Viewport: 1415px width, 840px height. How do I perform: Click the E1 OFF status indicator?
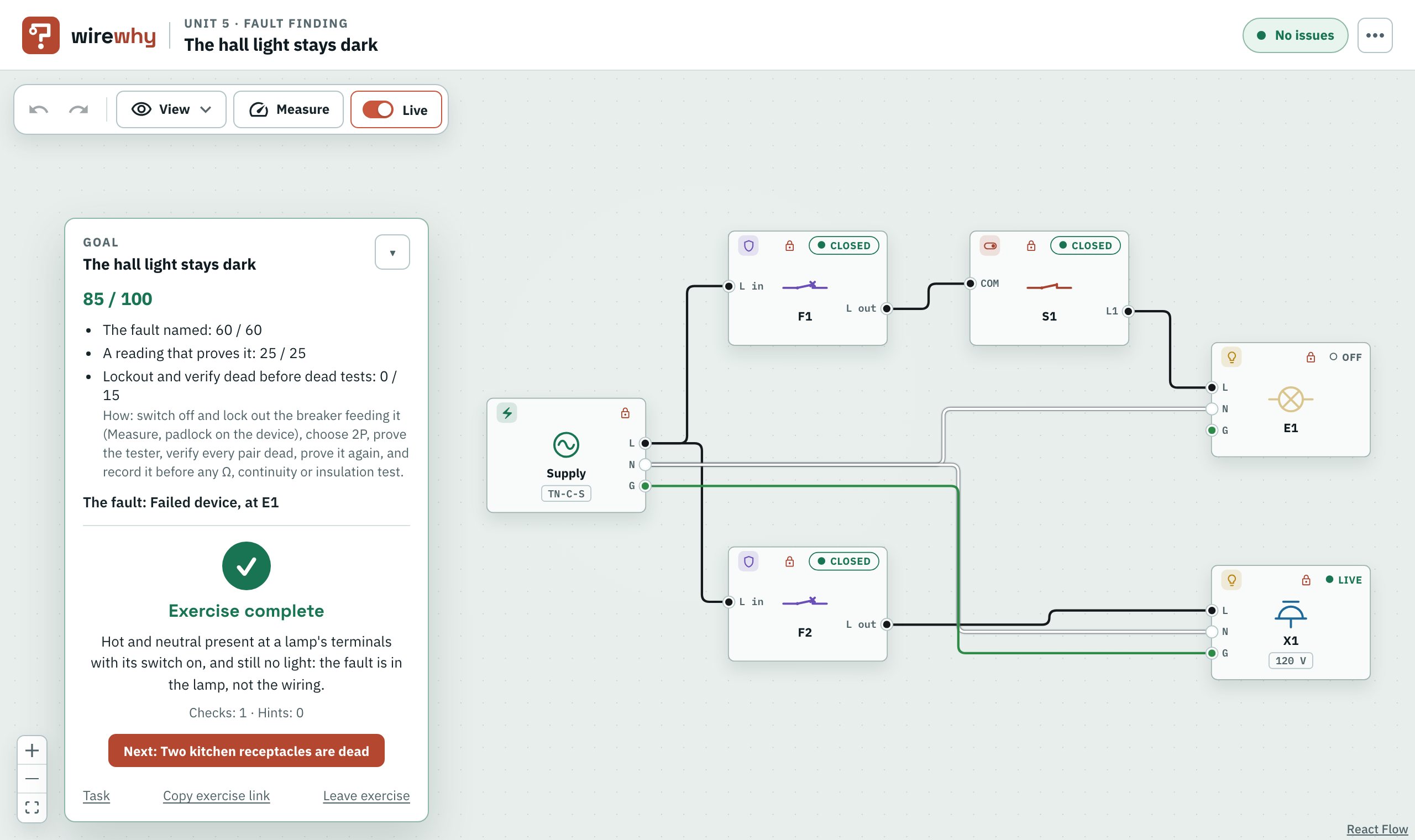(1346, 357)
